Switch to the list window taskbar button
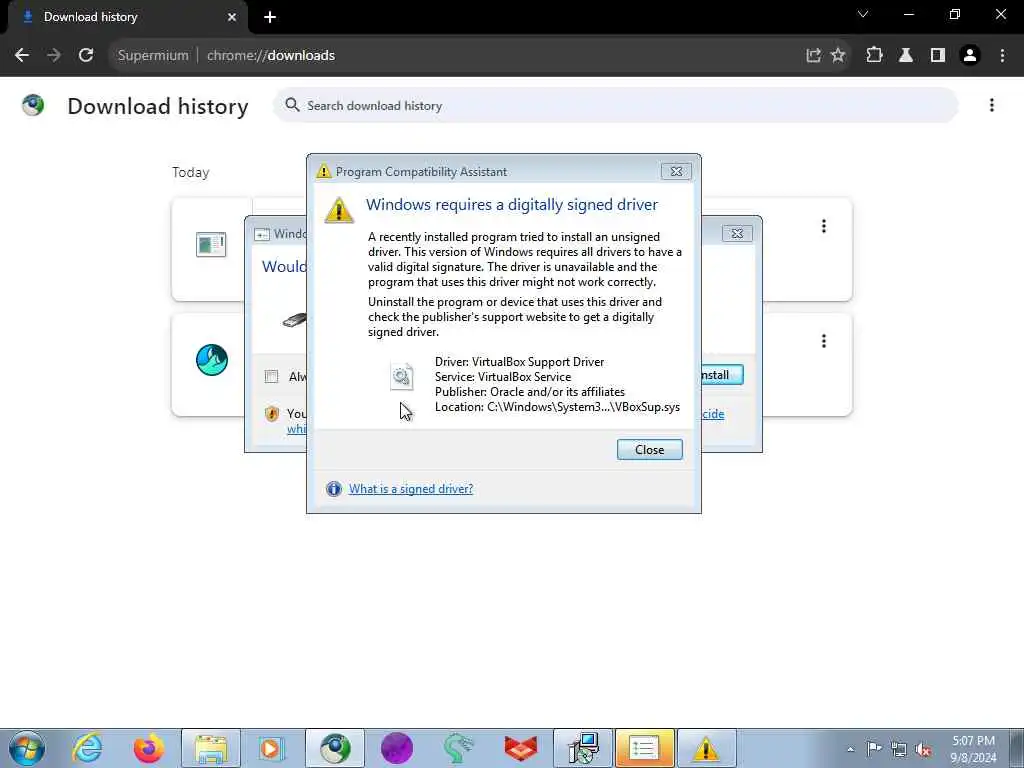 pyautogui.click(x=644, y=748)
